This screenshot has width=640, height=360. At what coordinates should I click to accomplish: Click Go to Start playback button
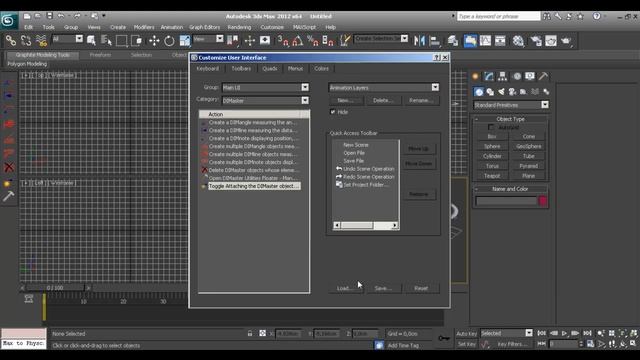pos(541,333)
